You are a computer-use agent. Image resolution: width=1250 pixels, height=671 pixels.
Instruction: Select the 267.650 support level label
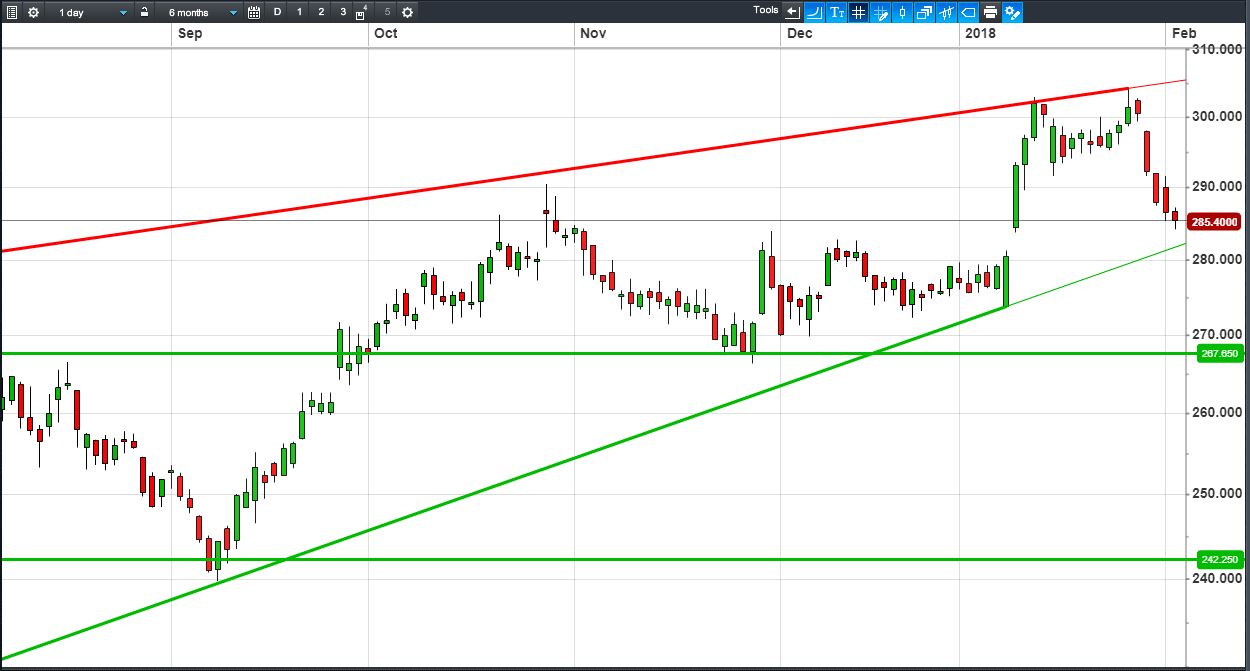1219,354
